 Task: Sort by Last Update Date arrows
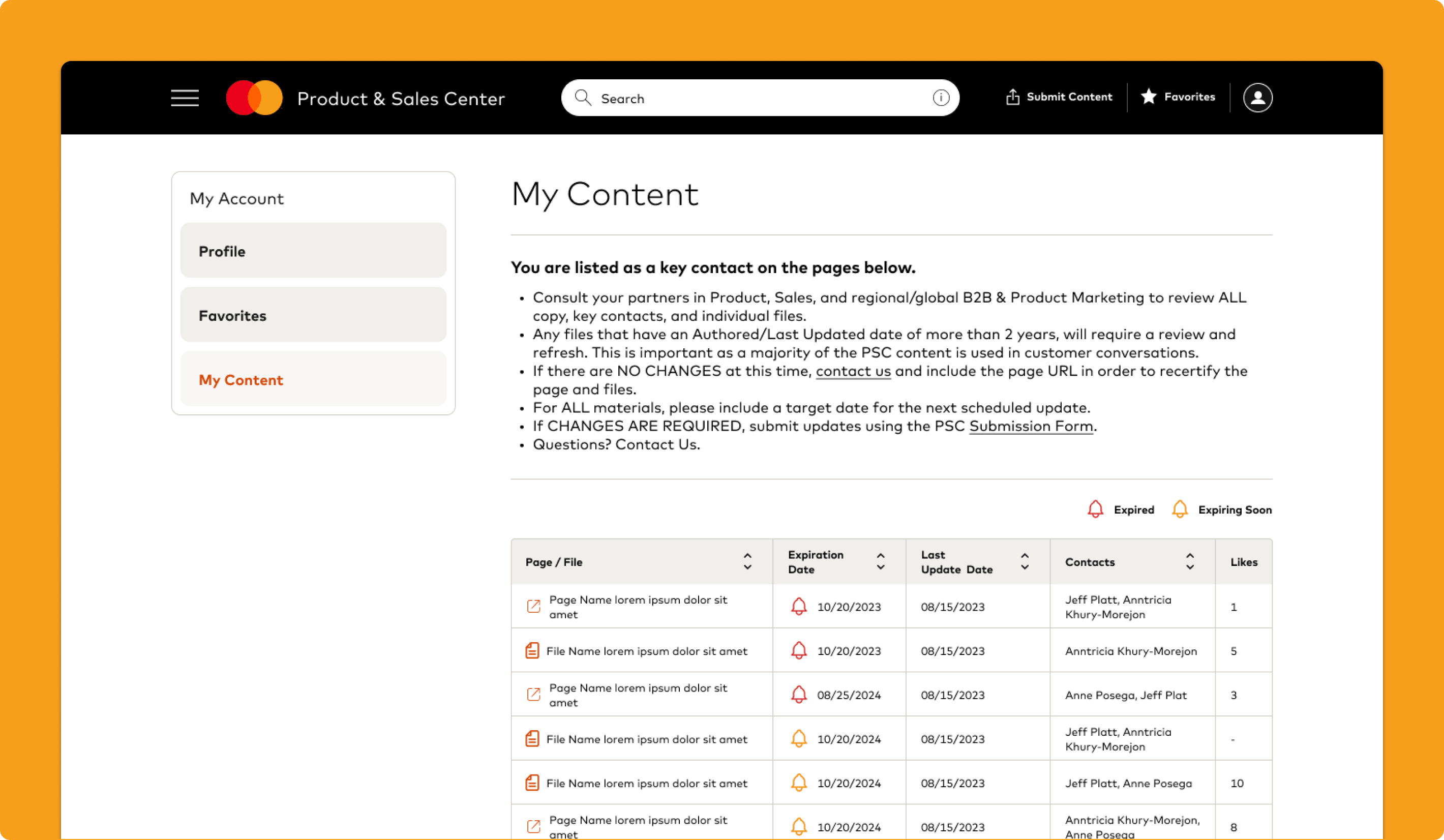pos(1025,561)
